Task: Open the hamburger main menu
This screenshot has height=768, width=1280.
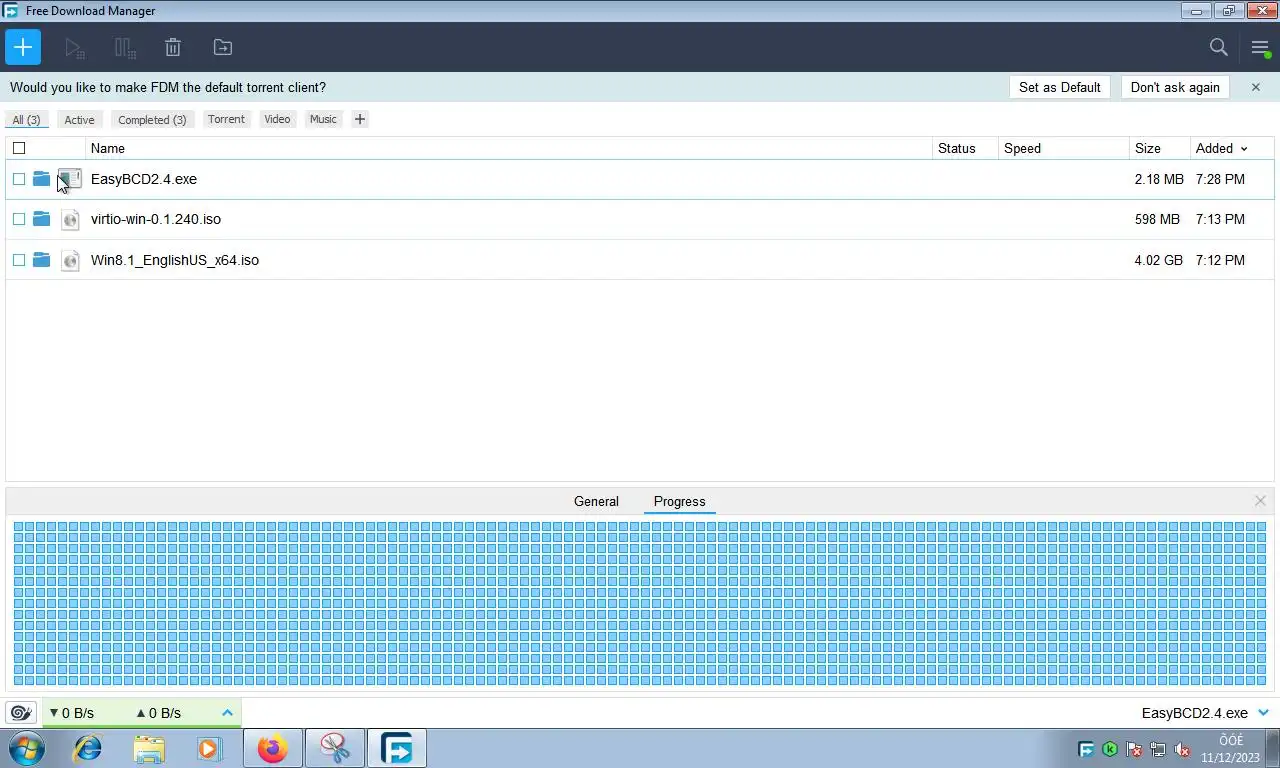Action: point(1261,47)
